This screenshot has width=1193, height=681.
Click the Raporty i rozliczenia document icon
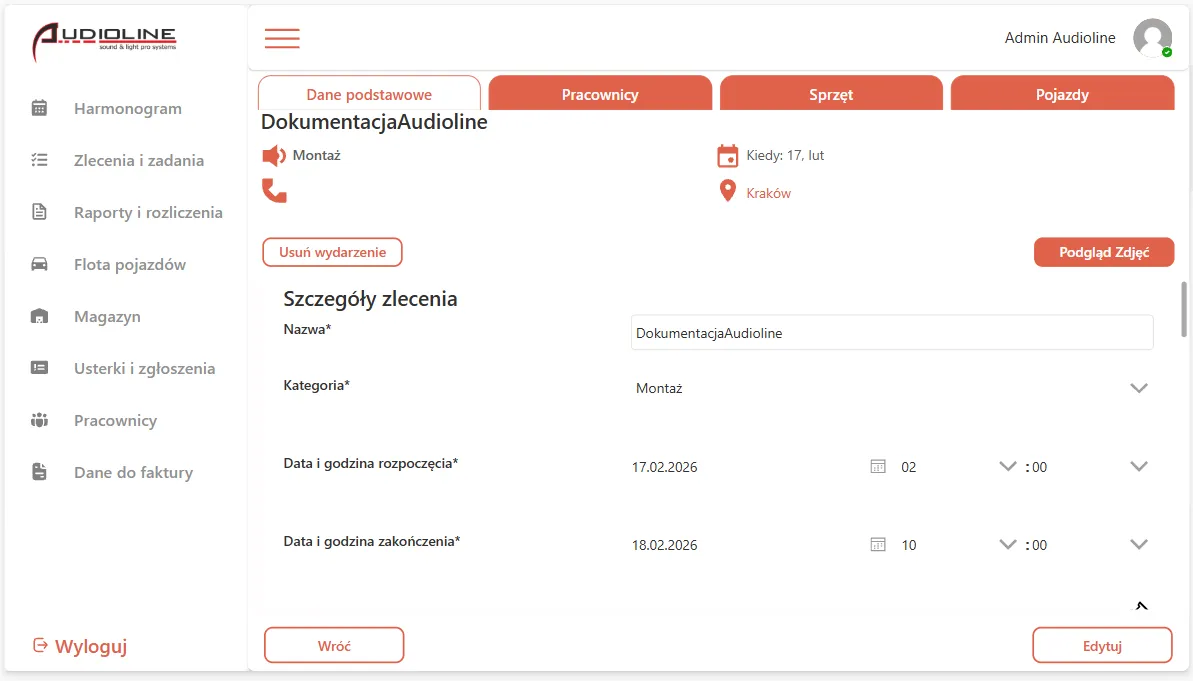pyautogui.click(x=40, y=212)
